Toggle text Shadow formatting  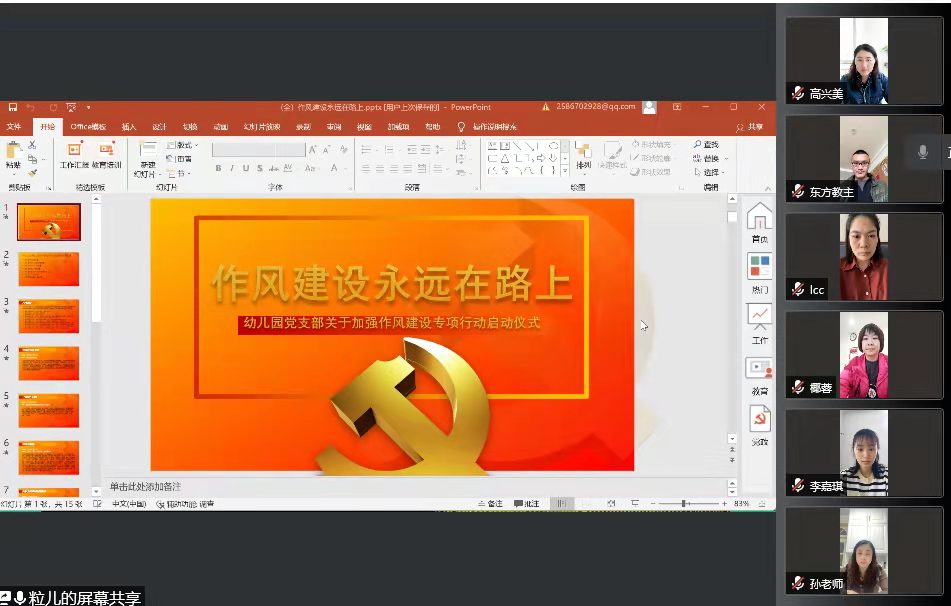pyautogui.click(x=260, y=168)
